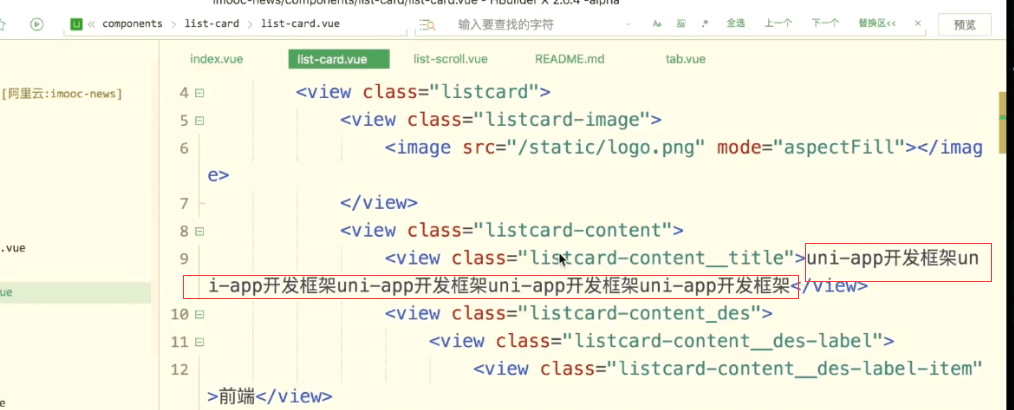Click line number 7 in the gutter
This screenshot has height=410, width=1014.
point(184,204)
